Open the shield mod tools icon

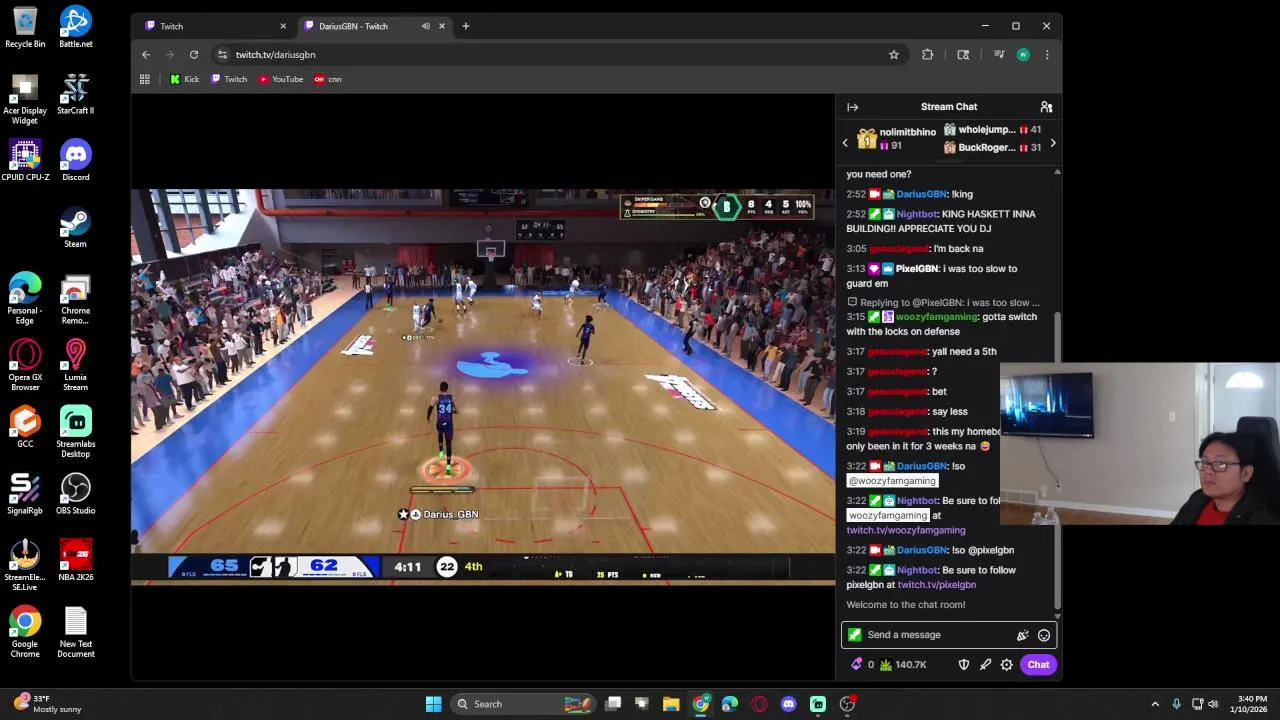(x=964, y=665)
